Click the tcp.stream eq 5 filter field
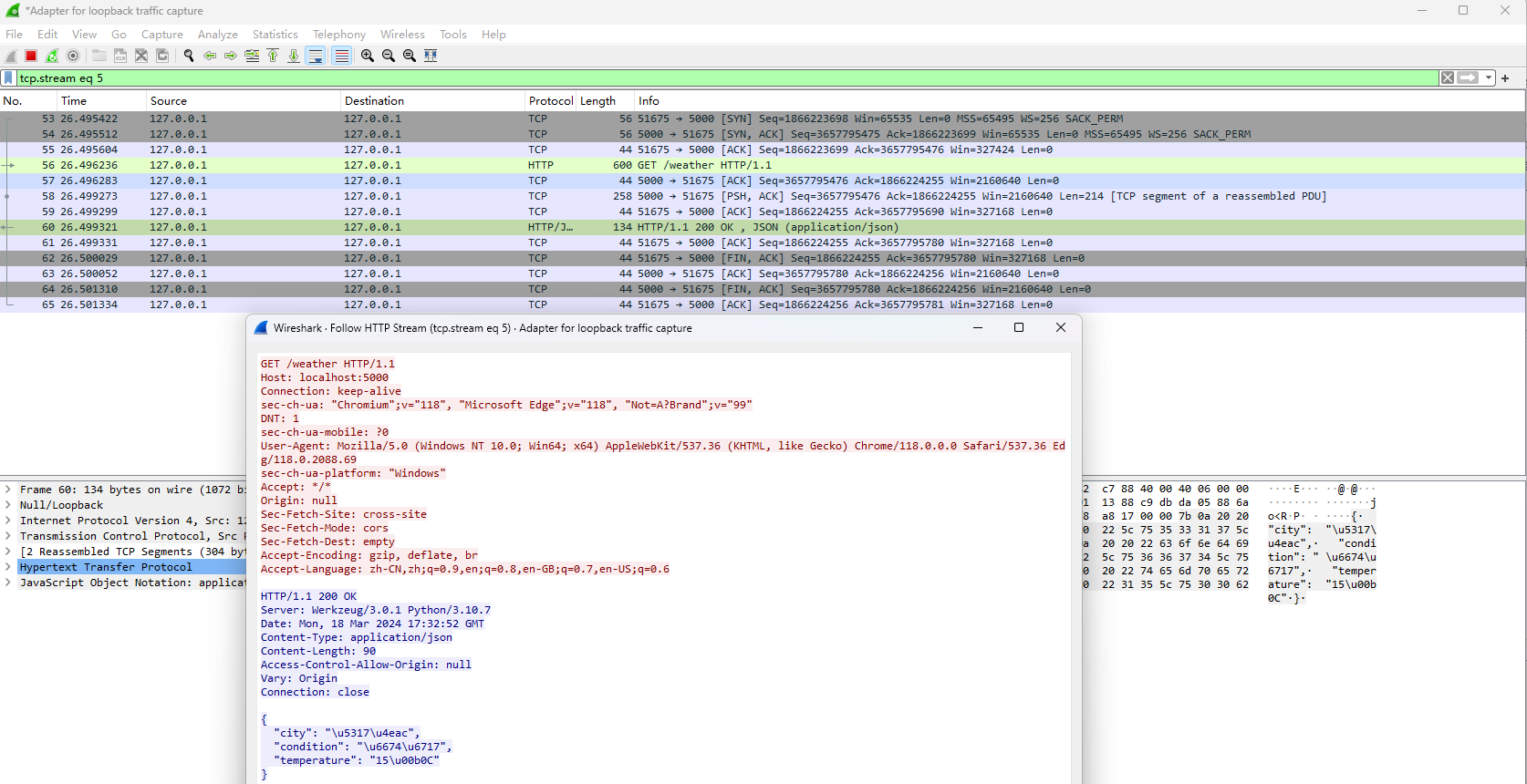The width and height of the screenshot is (1527, 784). (x=728, y=78)
